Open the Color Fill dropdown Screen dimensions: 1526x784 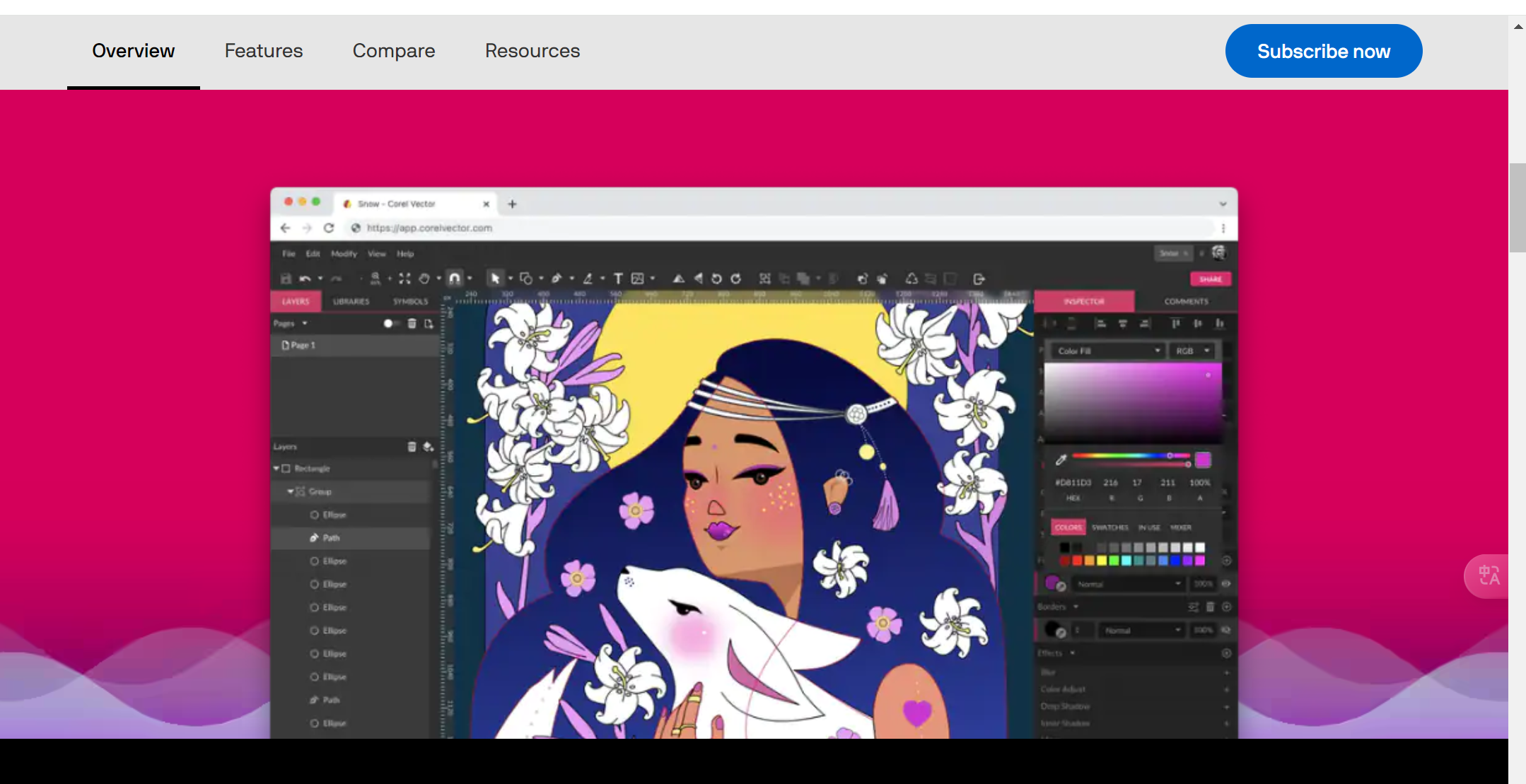pos(1107,351)
